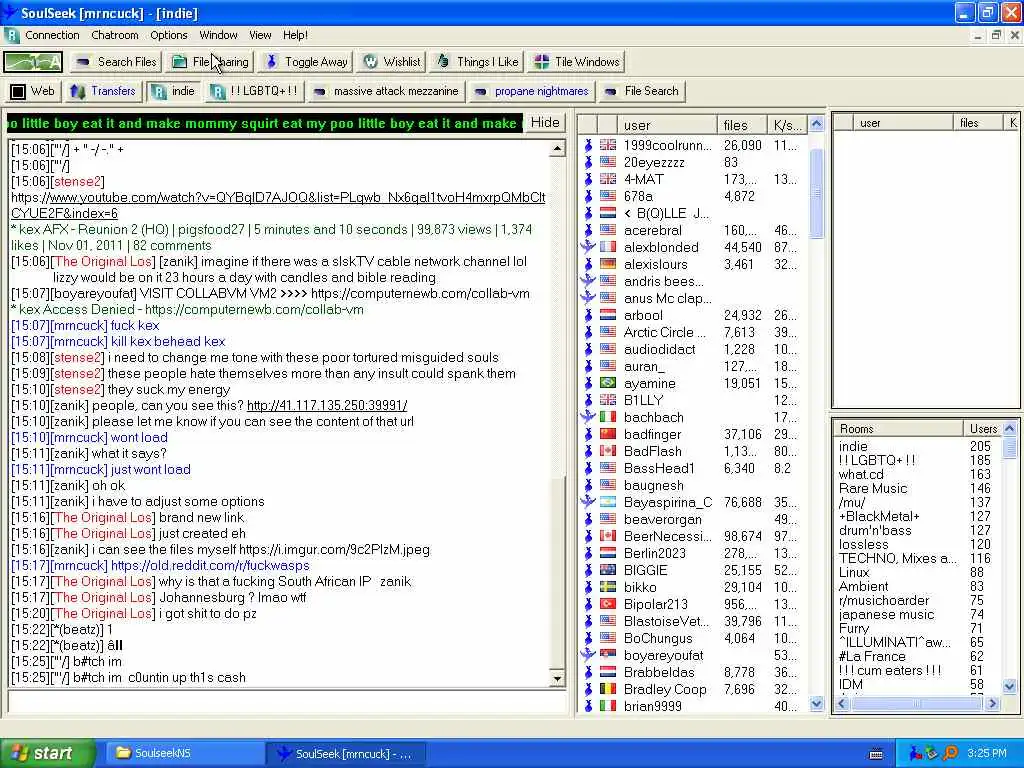Open File Sharing settings
Screen dimensions: 1024x768
210,62
